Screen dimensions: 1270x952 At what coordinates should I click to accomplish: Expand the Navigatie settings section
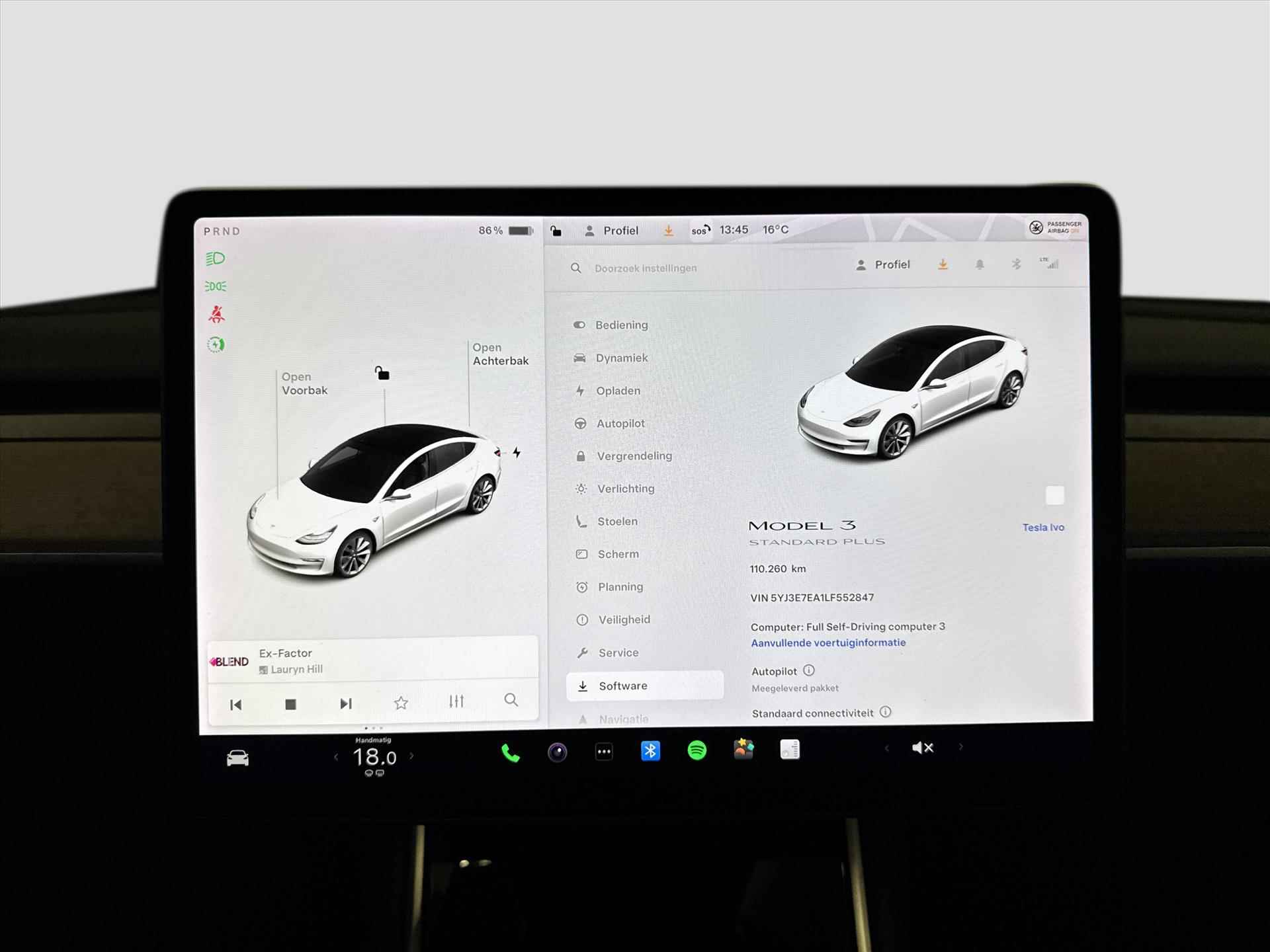tap(622, 718)
